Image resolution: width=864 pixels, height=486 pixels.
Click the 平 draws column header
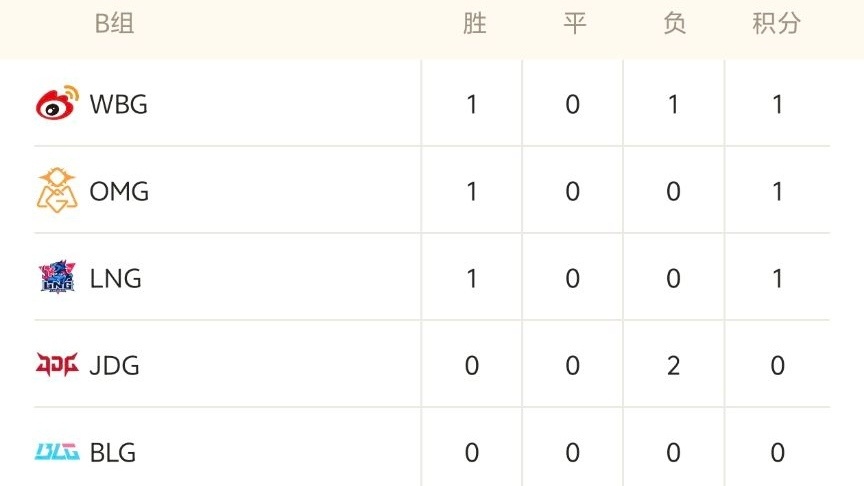[574, 24]
